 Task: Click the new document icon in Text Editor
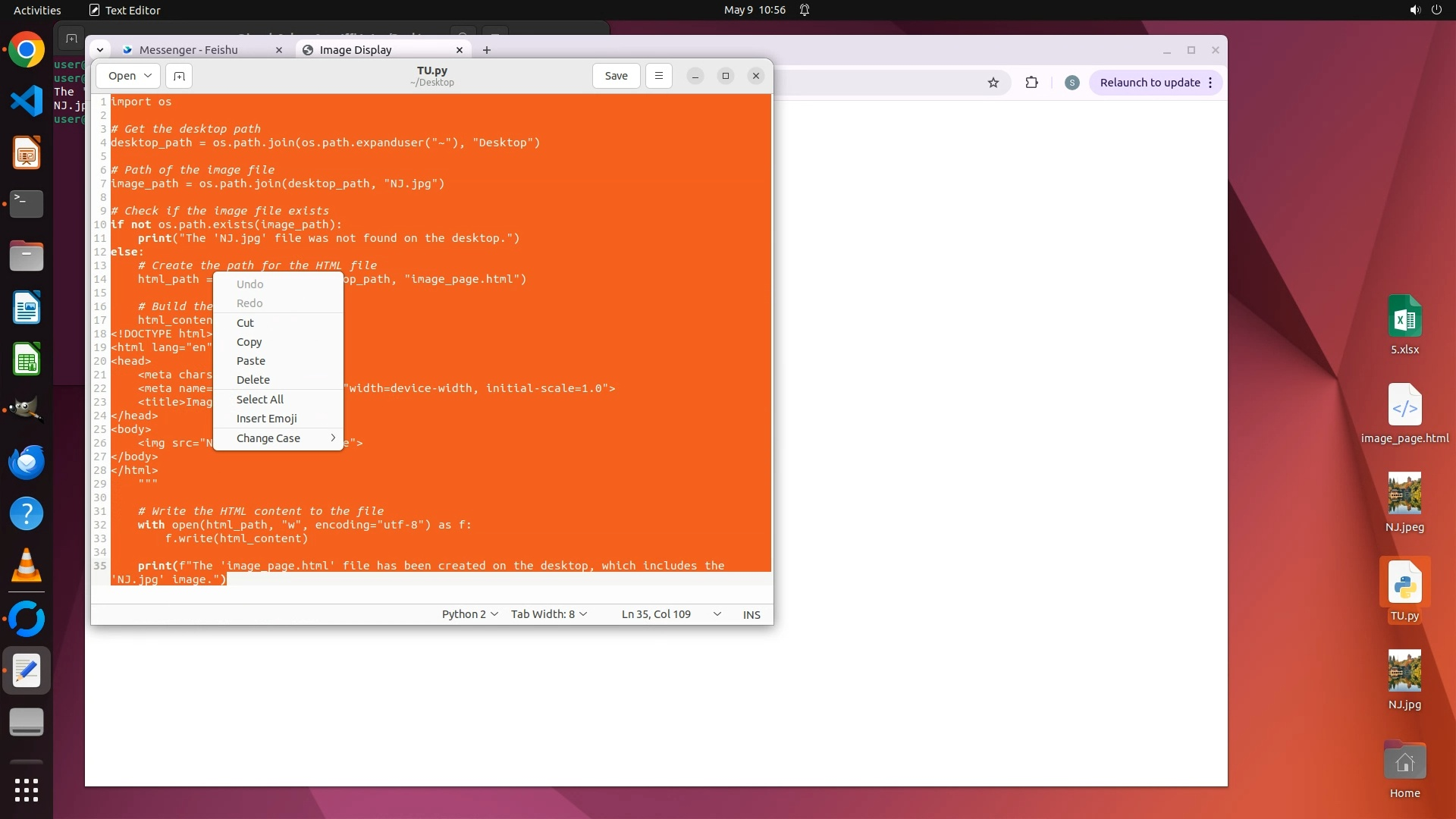click(179, 76)
